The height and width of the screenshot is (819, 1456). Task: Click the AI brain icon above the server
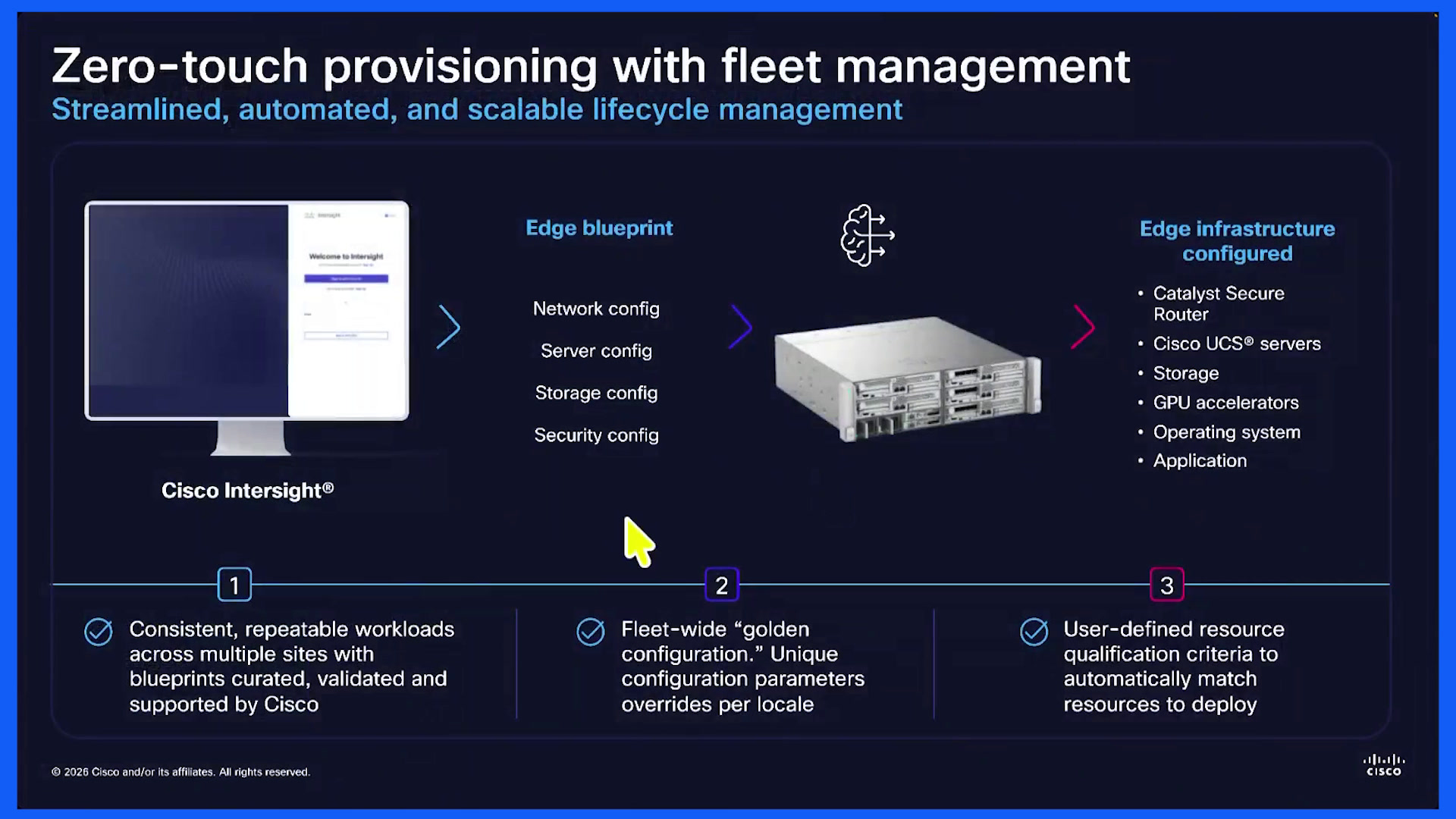coord(868,235)
